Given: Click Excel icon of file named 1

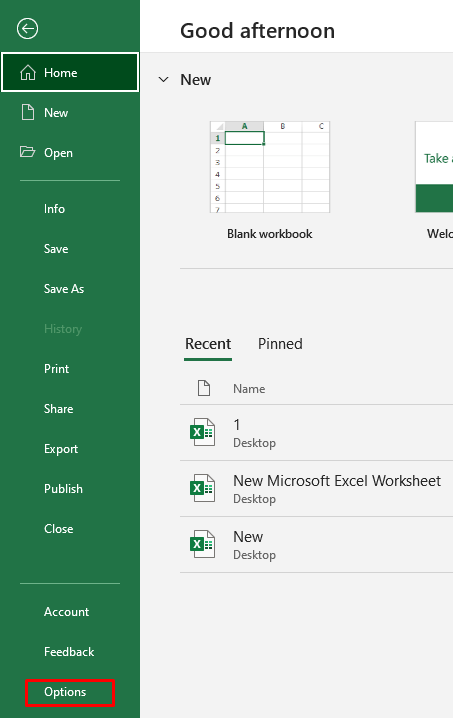Looking at the screenshot, I should pos(202,432).
